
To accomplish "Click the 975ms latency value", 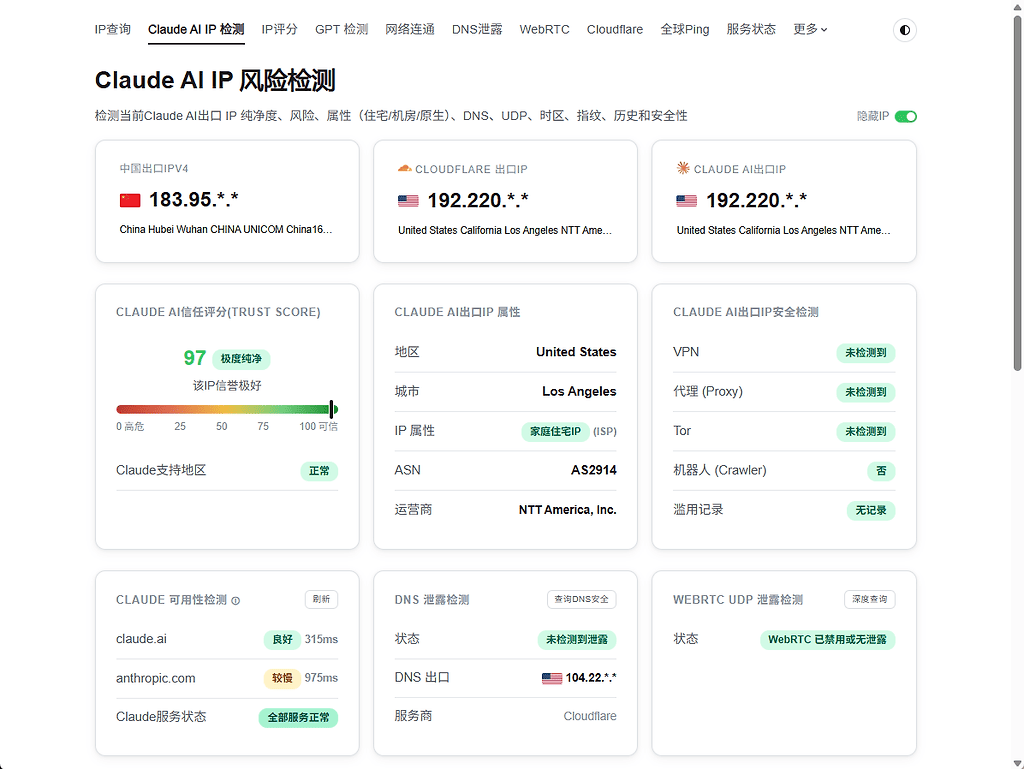I will [321, 678].
